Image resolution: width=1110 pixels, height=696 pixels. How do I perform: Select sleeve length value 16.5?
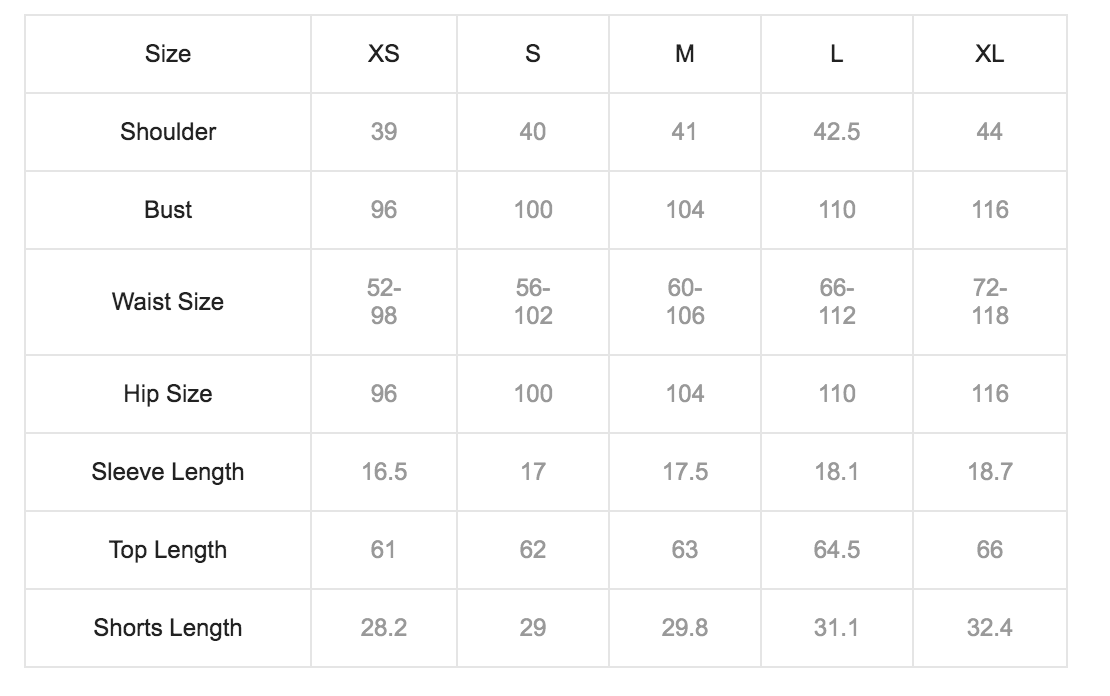click(x=384, y=472)
